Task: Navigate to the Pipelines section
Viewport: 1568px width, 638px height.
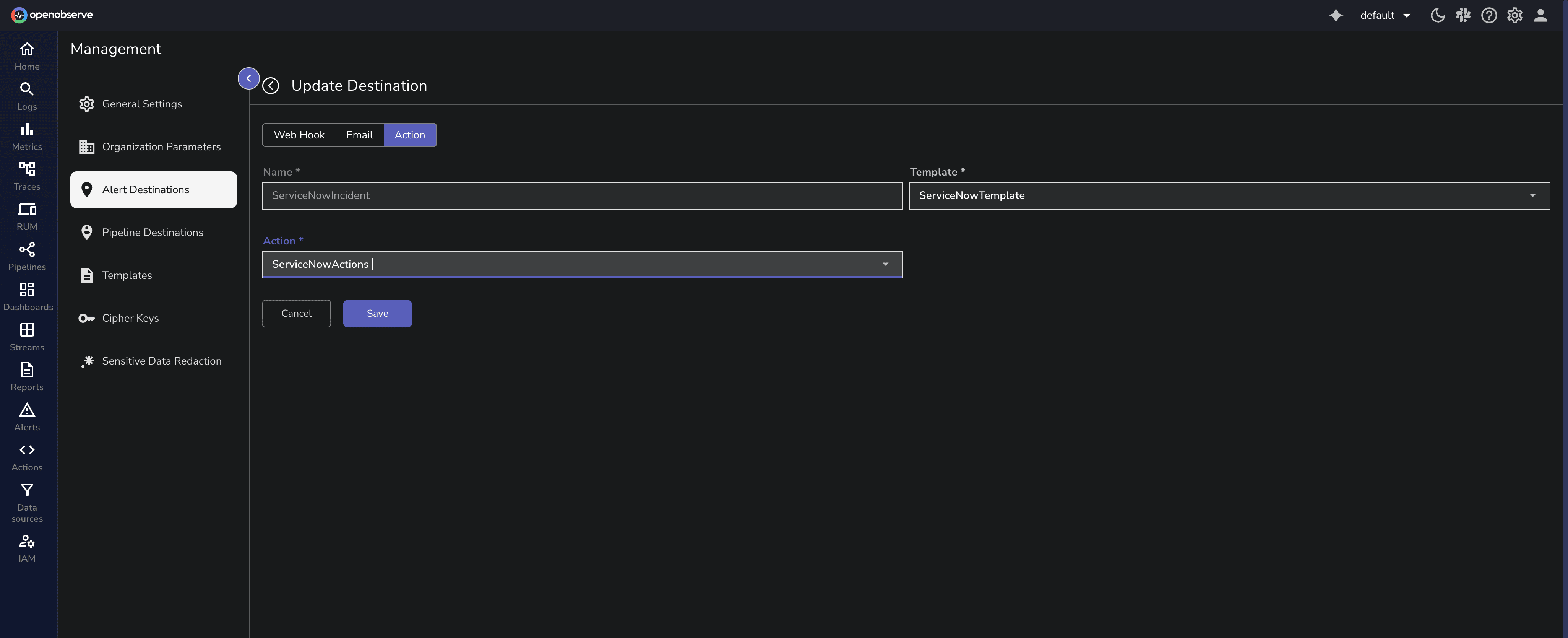Action: click(x=27, y=256)
